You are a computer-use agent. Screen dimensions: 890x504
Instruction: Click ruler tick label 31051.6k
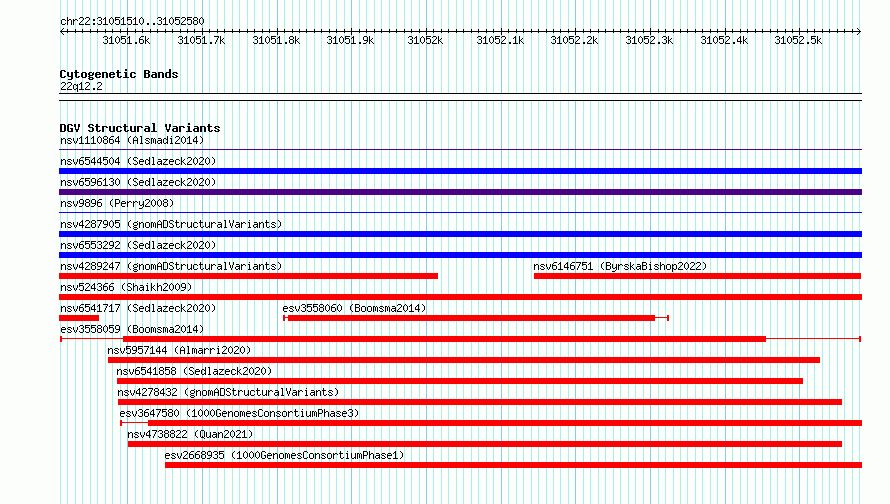click(x=126, y=40)
